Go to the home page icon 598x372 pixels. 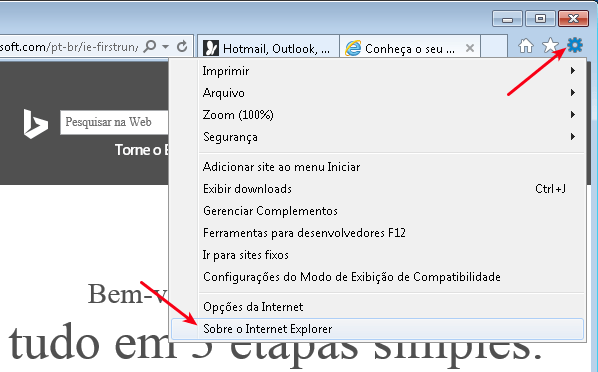[526, 46]
